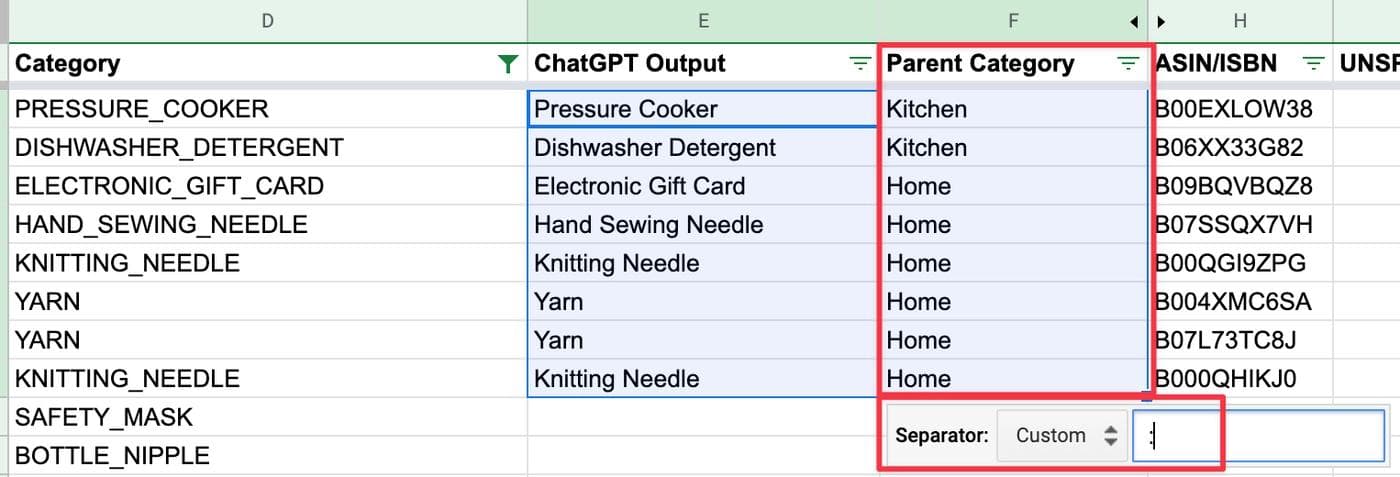Select the B00EXLOW38 ASIN cell
This screenshot has height=477, width=1400.
tap(1241, 109)
